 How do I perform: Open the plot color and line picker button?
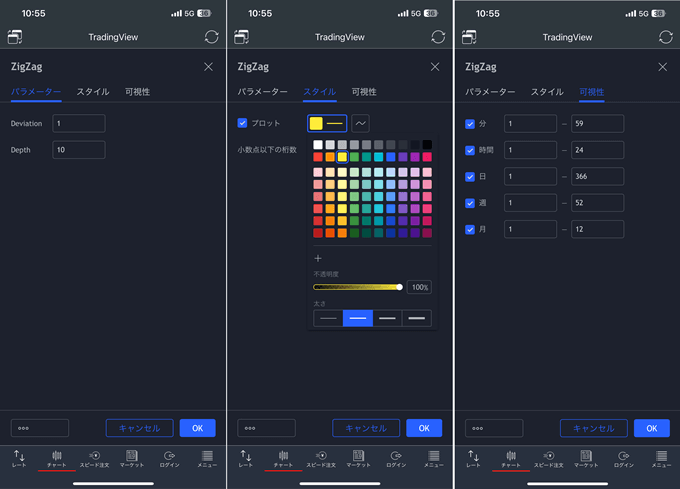click(x=327, y=123)
